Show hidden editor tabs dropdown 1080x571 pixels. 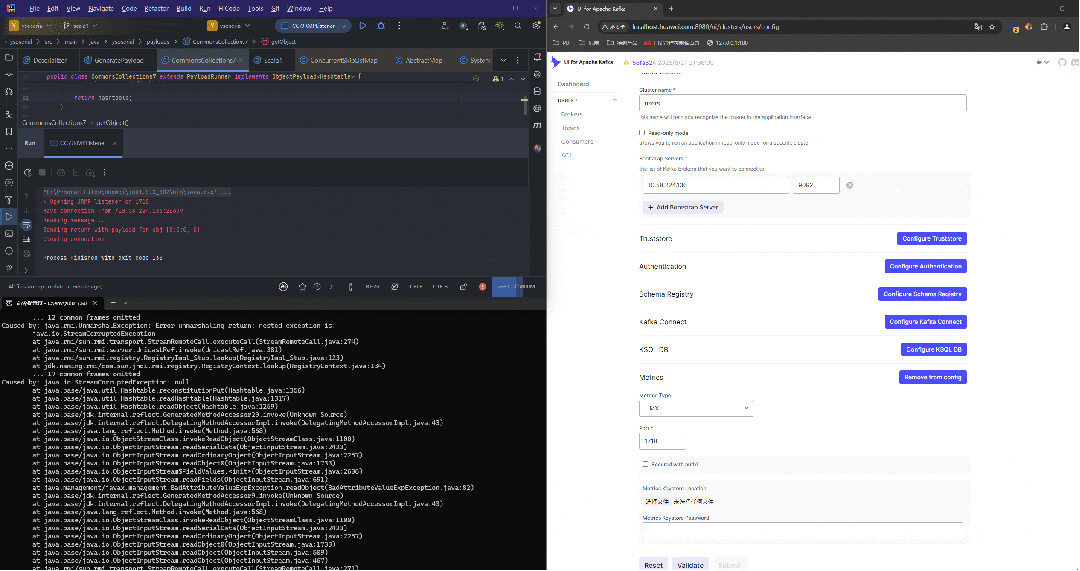tap(503, 60)
